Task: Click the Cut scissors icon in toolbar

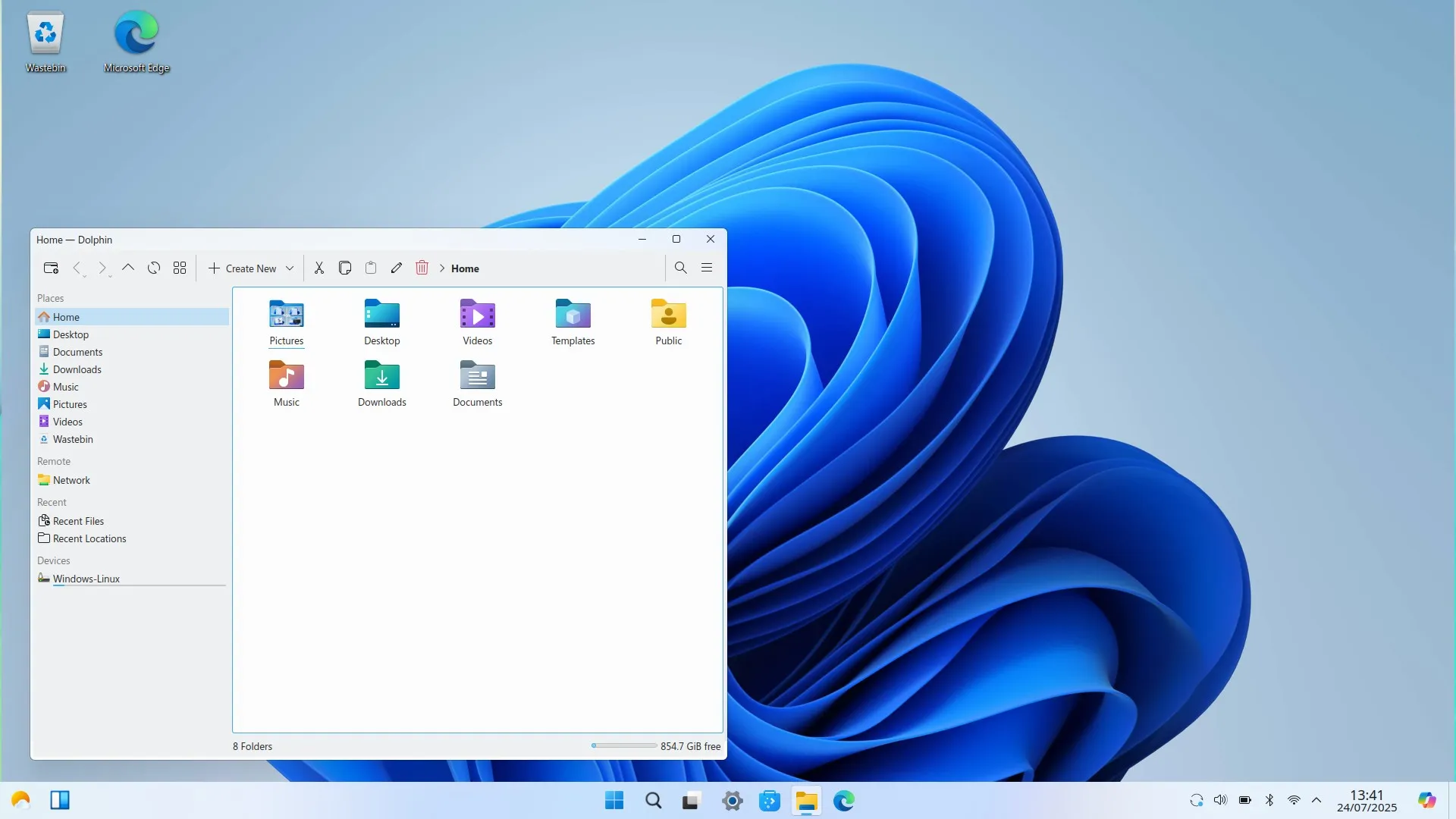Action: tap(319, 268)
